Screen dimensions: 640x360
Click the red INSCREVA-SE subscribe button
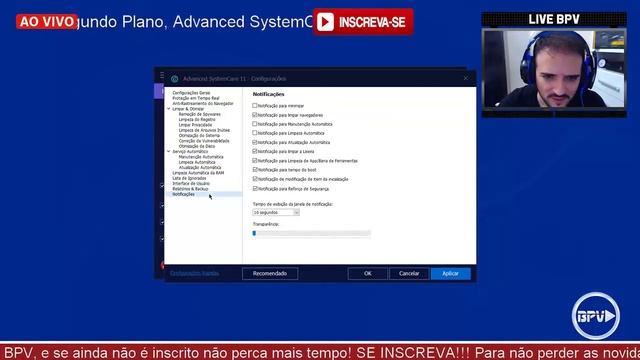point(363,22)
